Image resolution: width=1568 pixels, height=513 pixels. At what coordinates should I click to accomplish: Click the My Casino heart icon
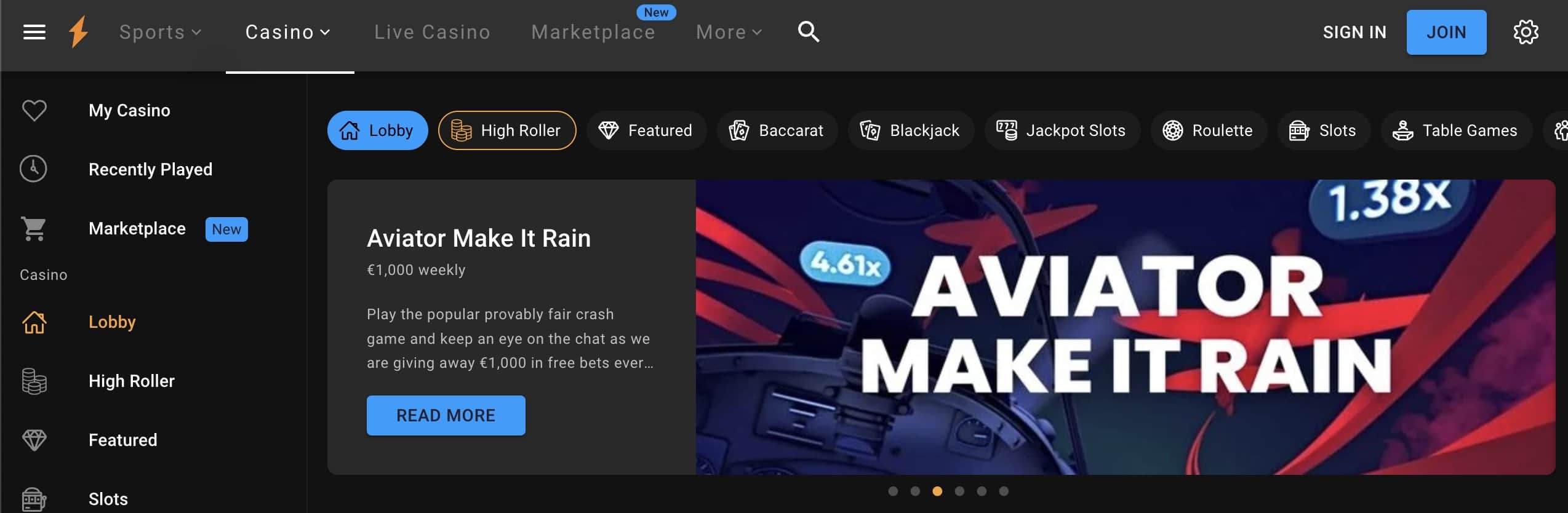[x=34, y=111]
